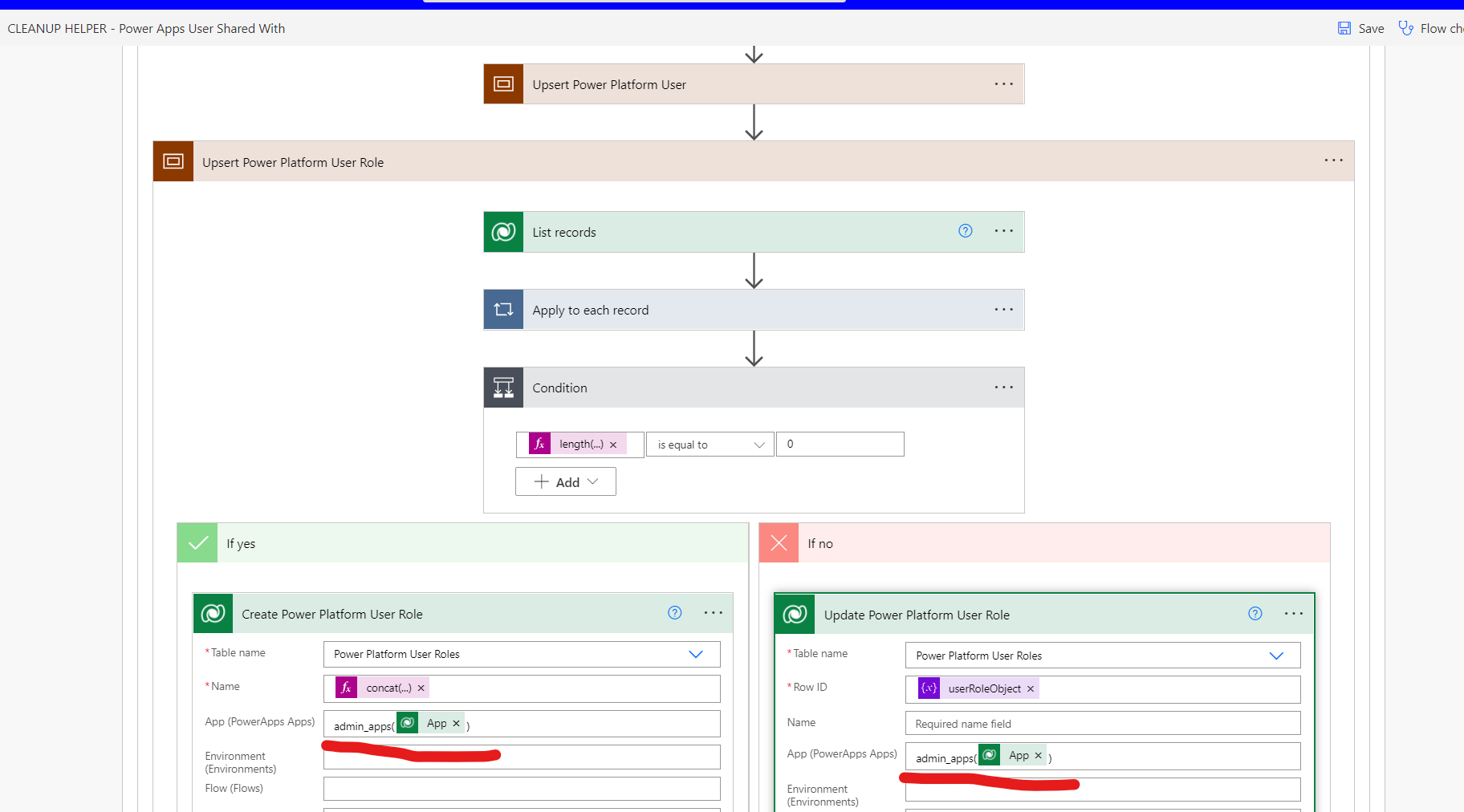Open the Flow checker

click(1406, 27)
